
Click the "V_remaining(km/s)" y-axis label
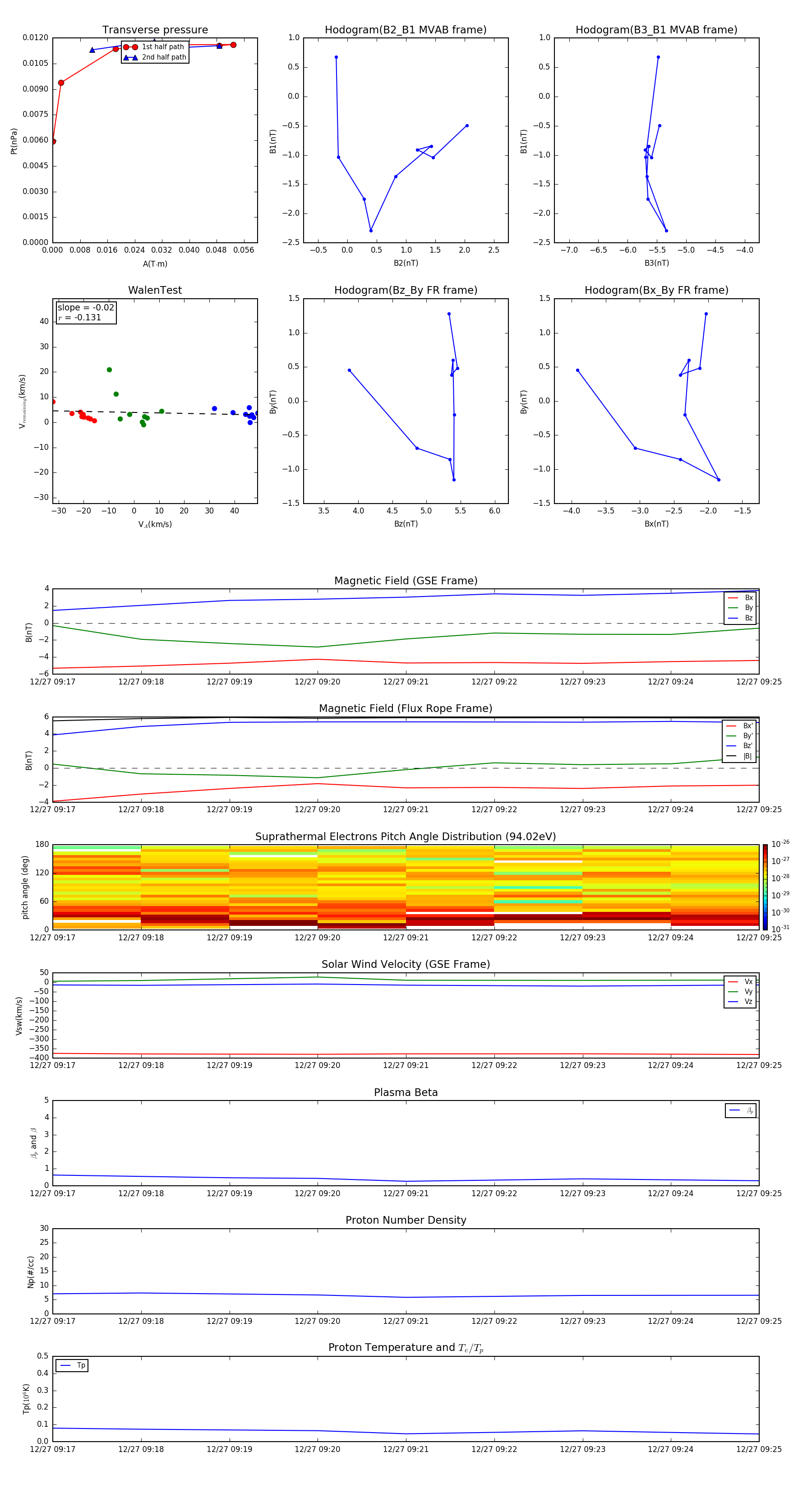point(22,401)
